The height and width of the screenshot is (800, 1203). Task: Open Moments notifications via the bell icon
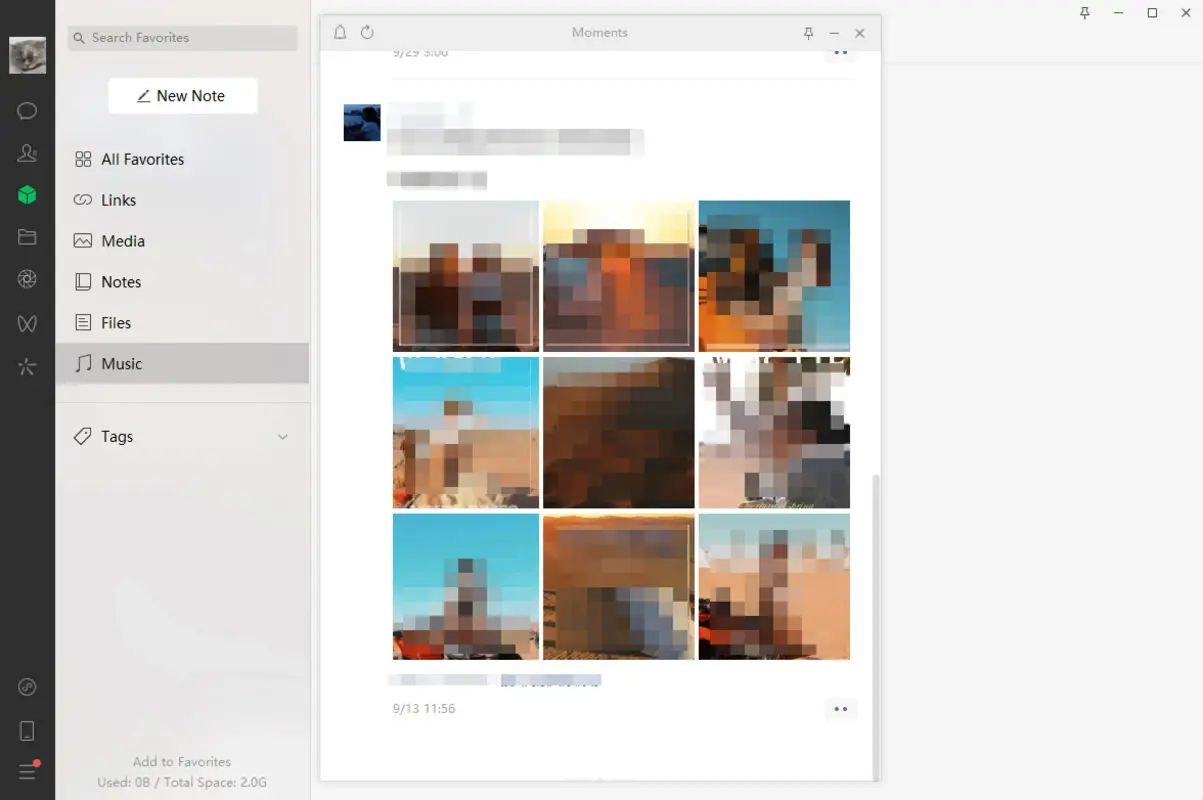point(339,32)
